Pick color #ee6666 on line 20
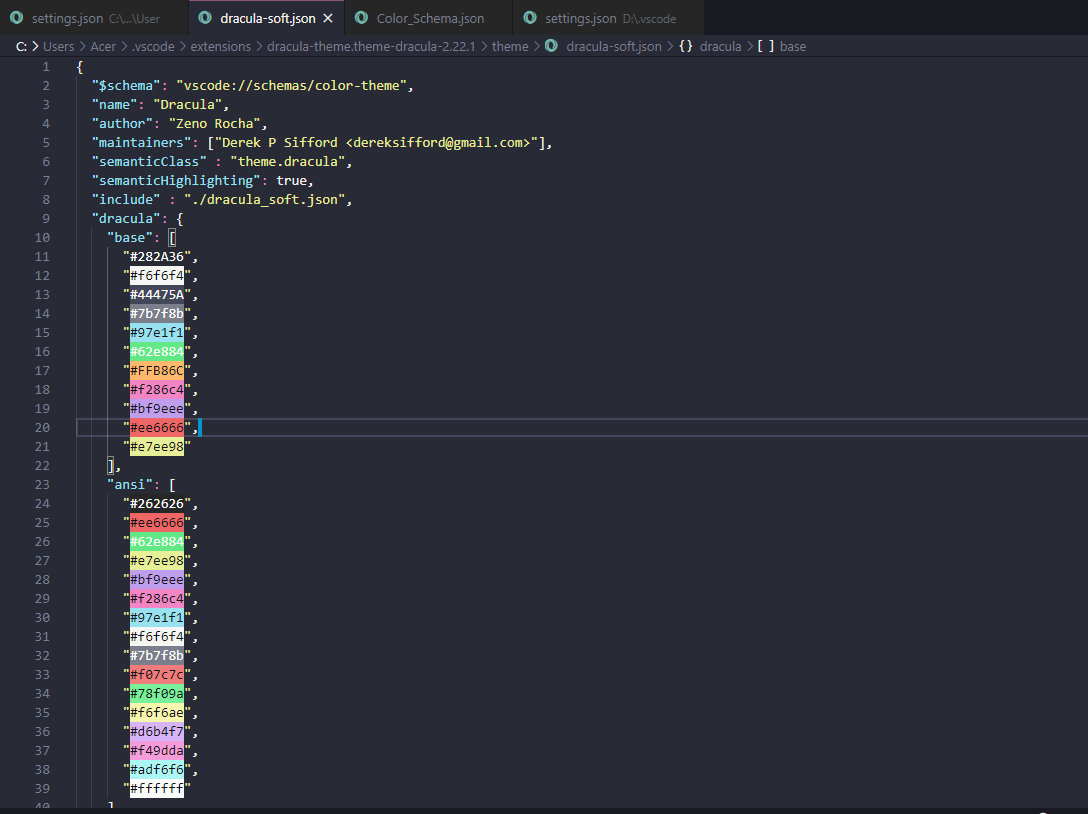Image resolution: width=1088 pixels, height=814 pixels. click(x=157, y=427)
